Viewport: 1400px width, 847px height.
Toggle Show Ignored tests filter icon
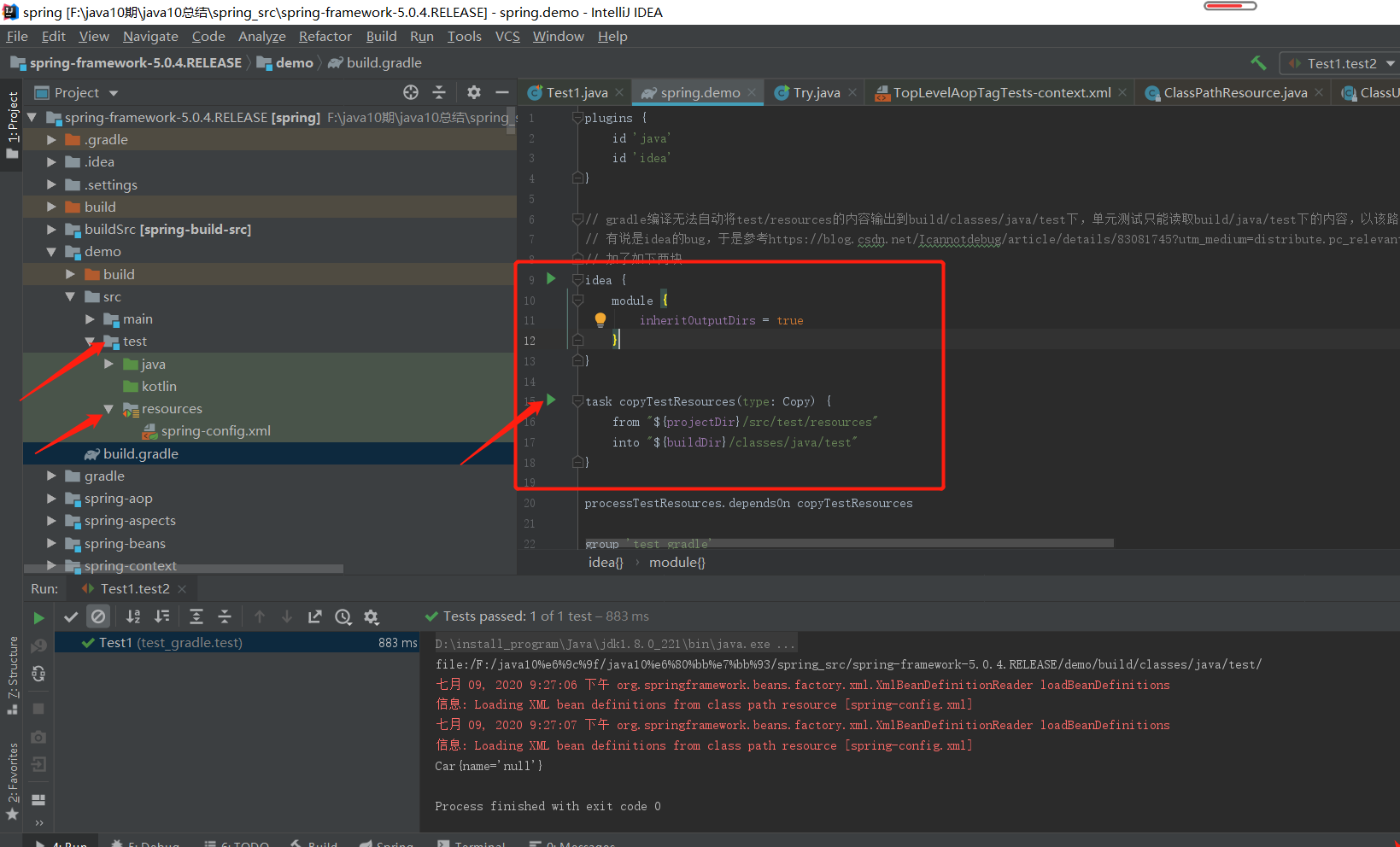98,616
